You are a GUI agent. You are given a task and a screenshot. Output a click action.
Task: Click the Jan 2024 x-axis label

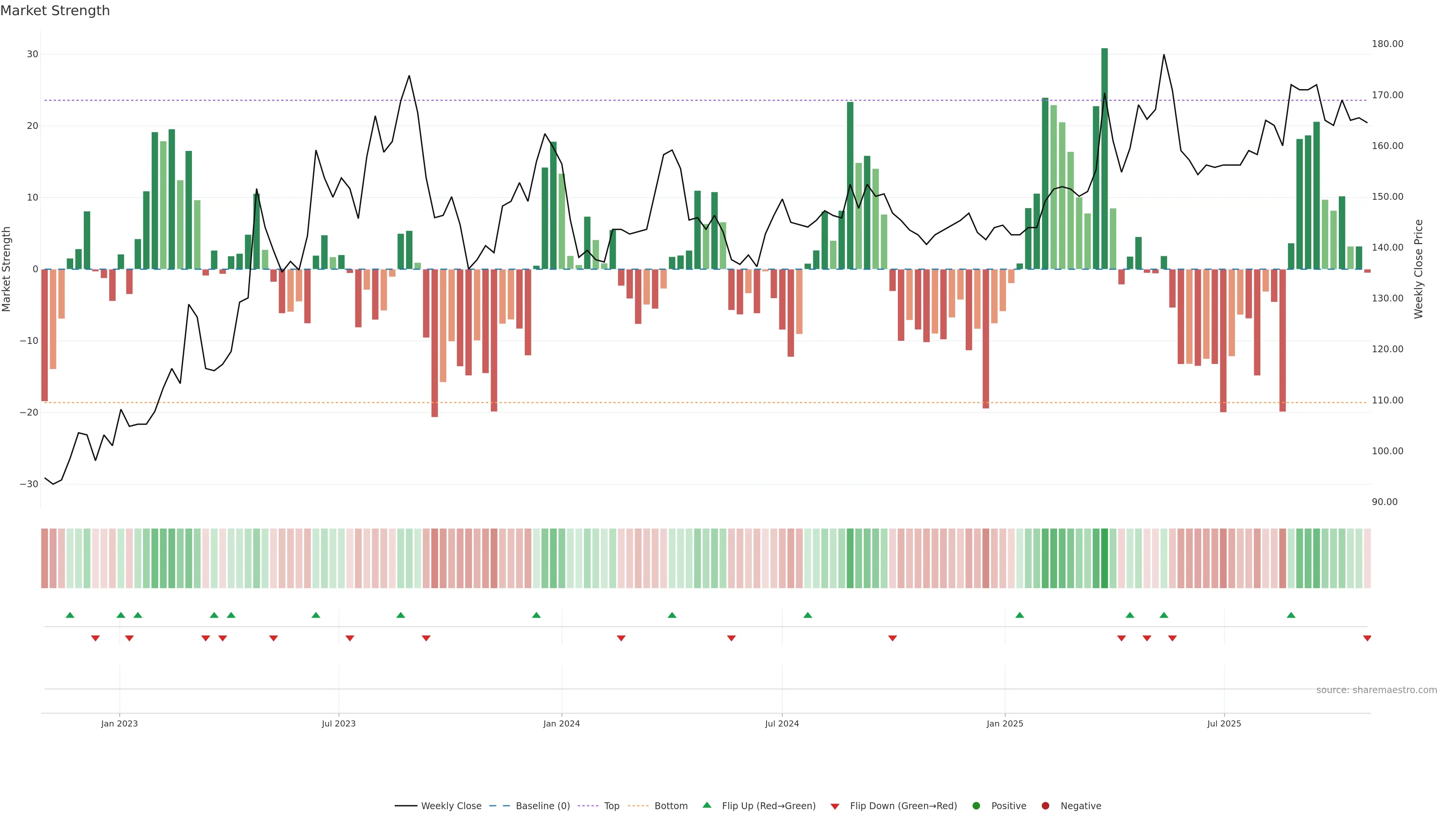tap(561, 723)
